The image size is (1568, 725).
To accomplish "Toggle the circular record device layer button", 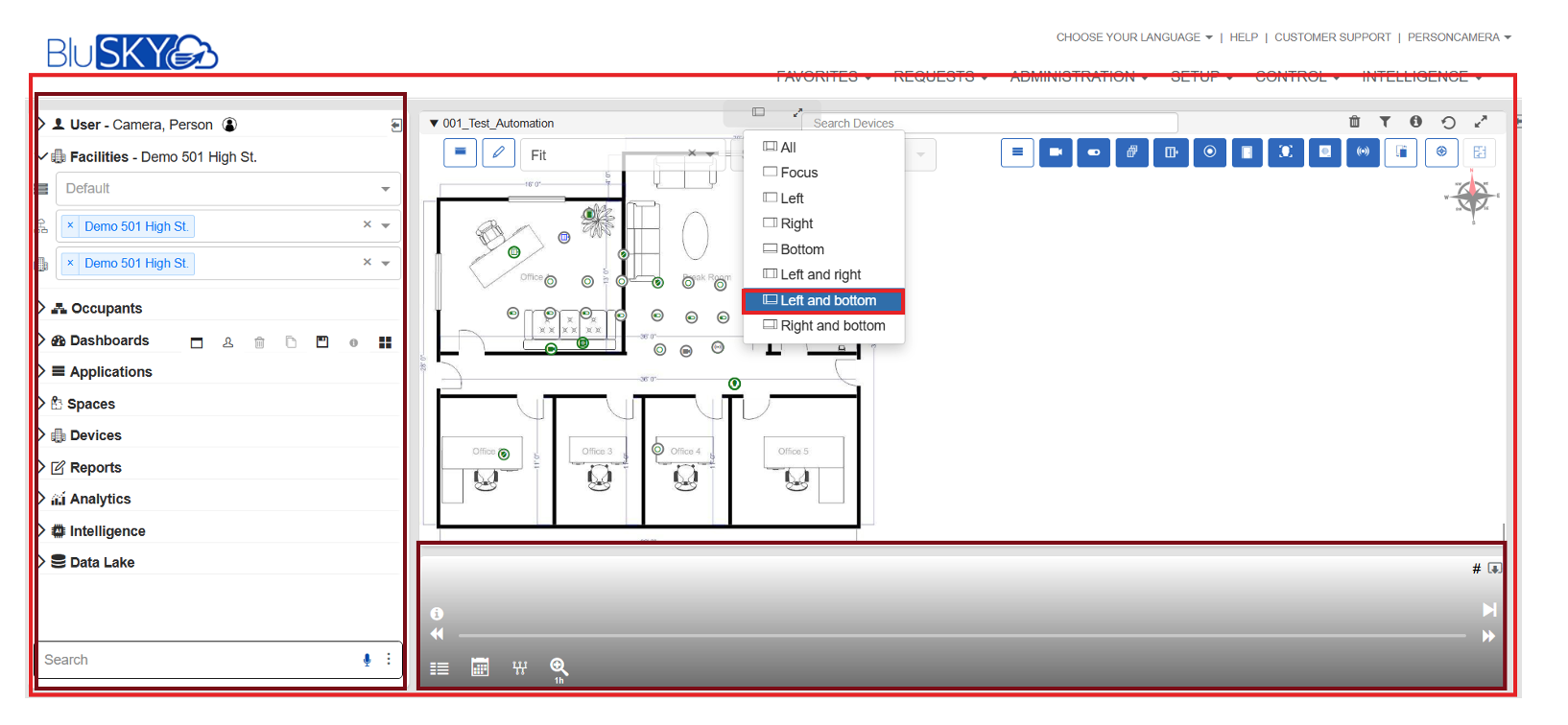I will point(1209,152).
